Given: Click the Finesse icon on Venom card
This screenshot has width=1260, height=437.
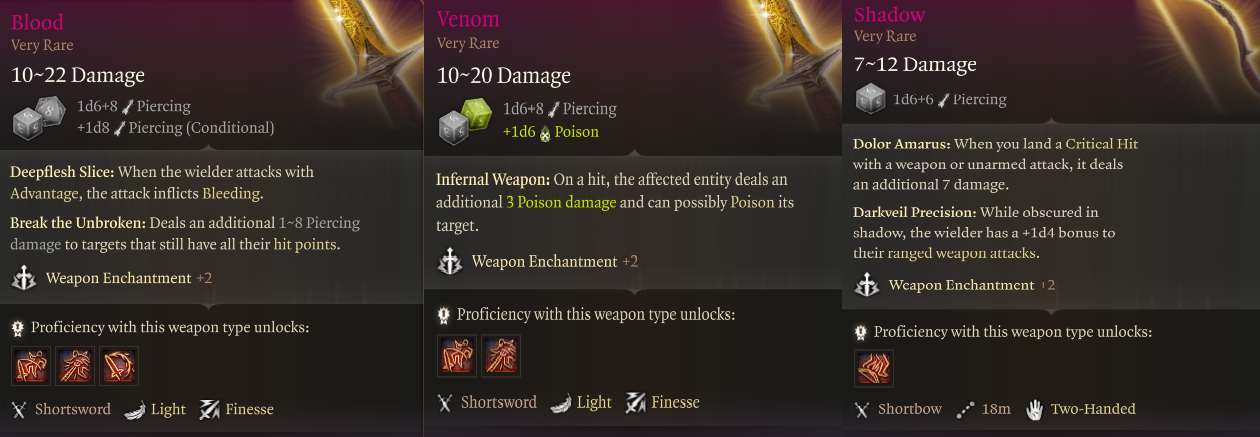Looking at the screenshot, I should pyautogui.click(x=635, y=402).
